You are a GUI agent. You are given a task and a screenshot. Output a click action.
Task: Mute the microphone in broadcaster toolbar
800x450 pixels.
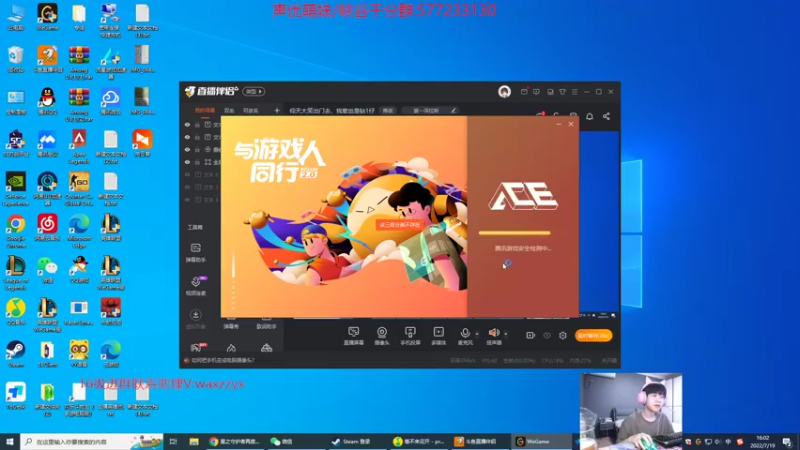pos(465,336)
